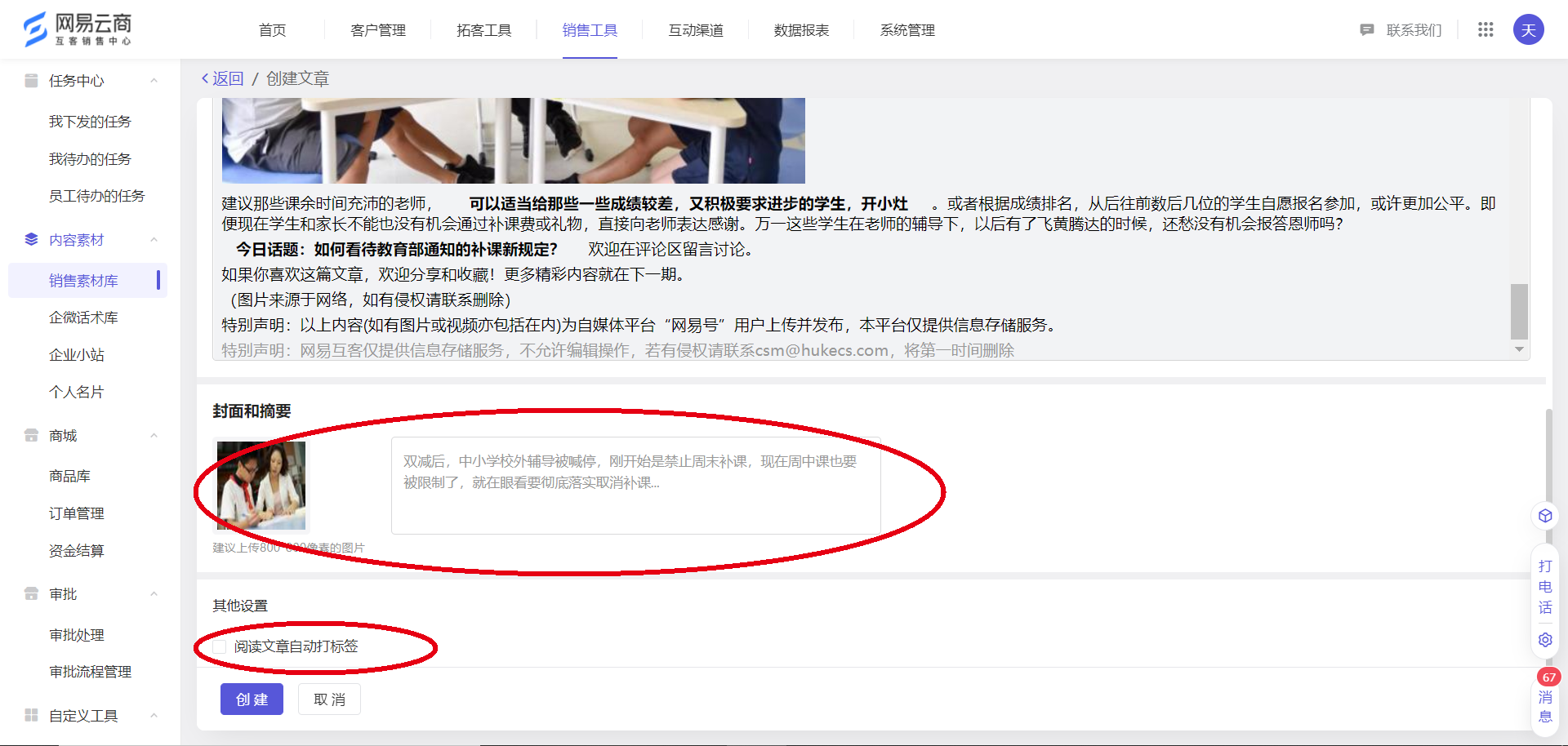Click the 审批 sidebar icon
The image size is (1568, 746).
click(x=31, y=593)
